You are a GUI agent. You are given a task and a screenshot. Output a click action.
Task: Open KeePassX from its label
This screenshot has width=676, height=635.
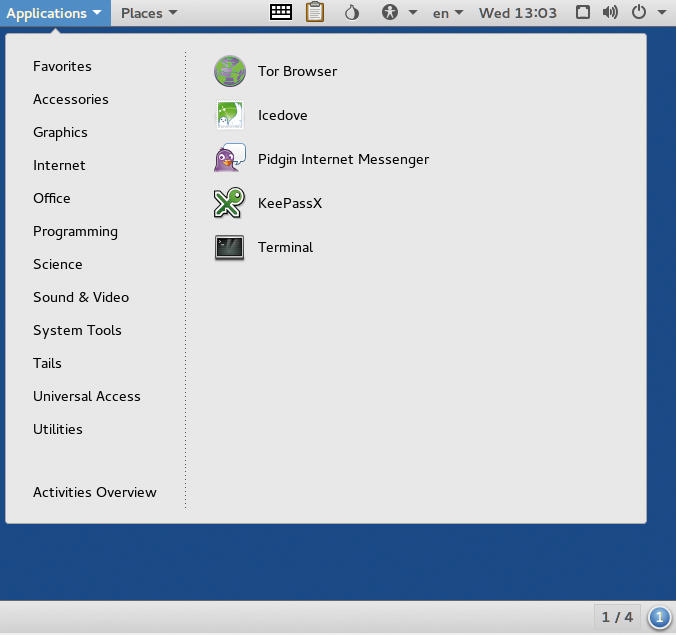coord(290,203)
